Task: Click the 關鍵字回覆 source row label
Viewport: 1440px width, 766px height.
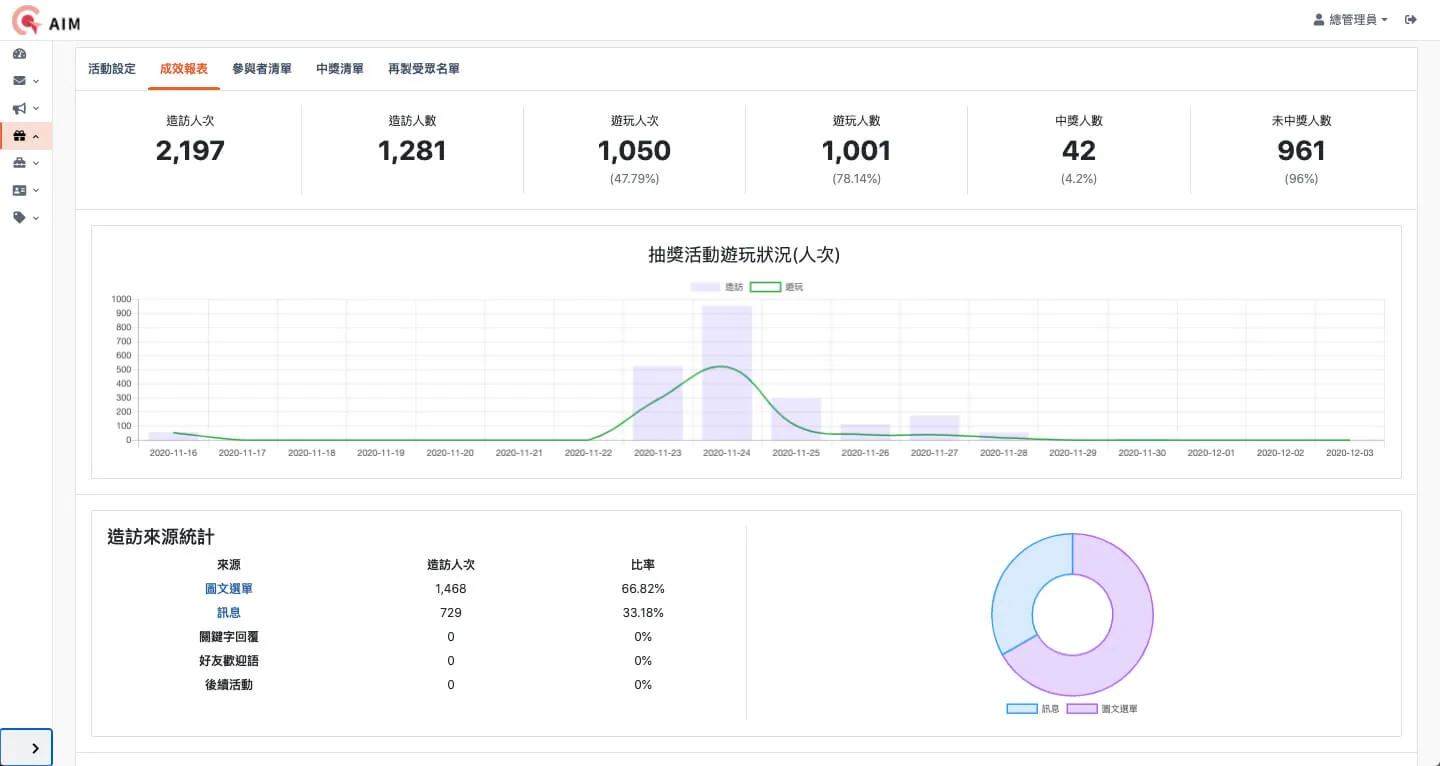Action: click(x=229, y=637)
